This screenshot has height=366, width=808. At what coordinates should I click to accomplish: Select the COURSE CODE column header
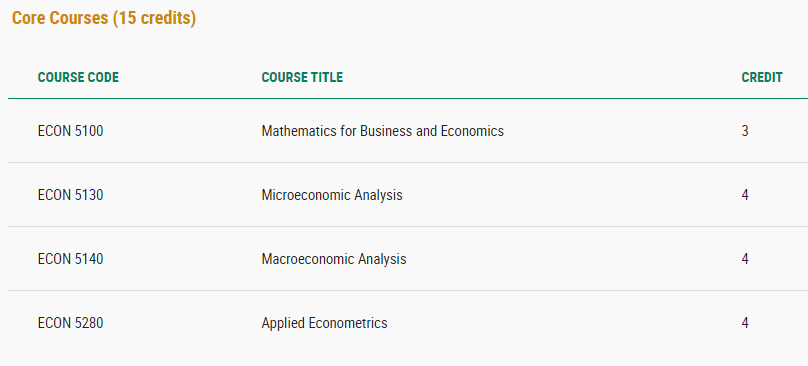click(78, 77)
